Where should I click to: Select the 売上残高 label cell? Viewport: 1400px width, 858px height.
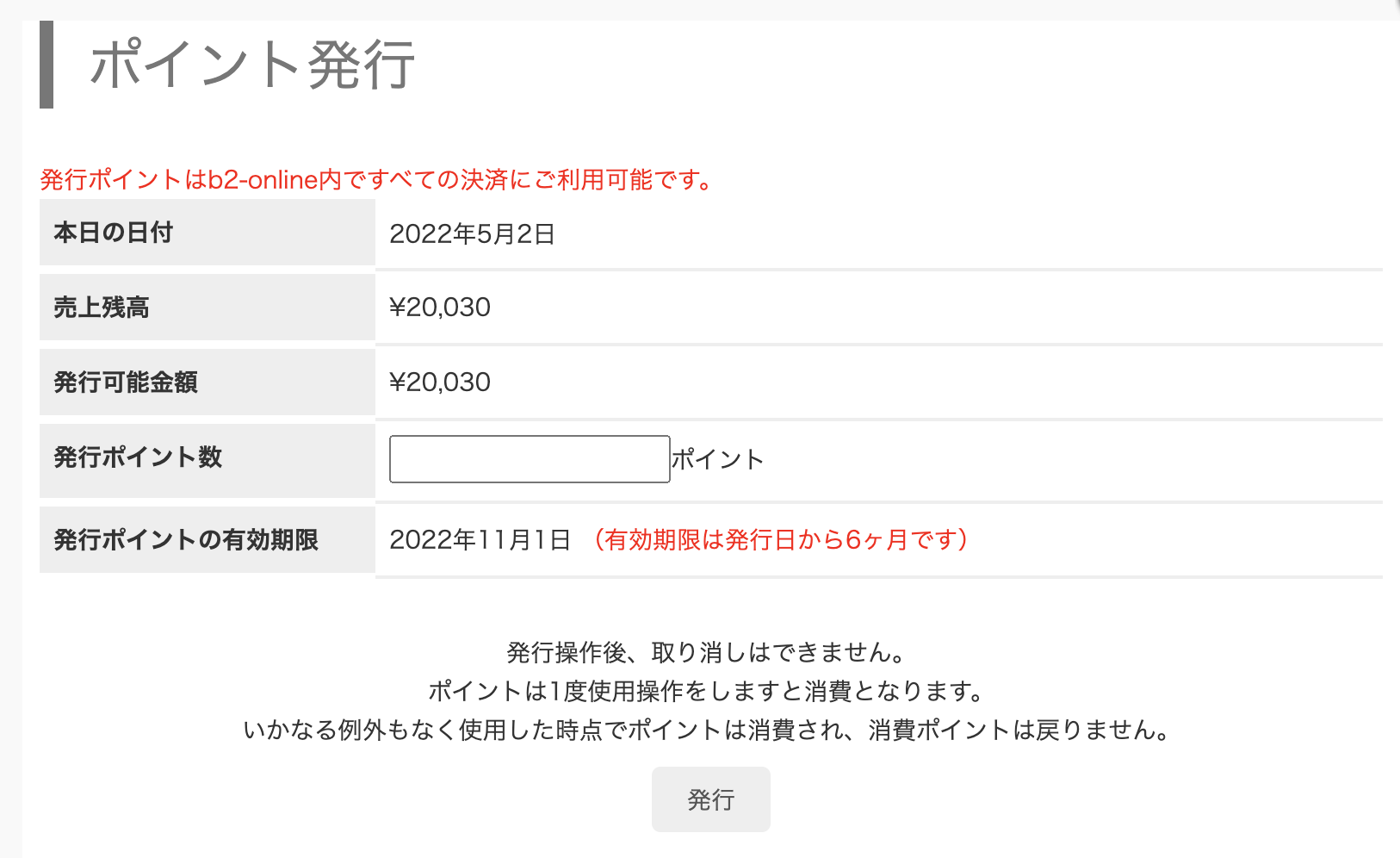[x=207, y=308]
